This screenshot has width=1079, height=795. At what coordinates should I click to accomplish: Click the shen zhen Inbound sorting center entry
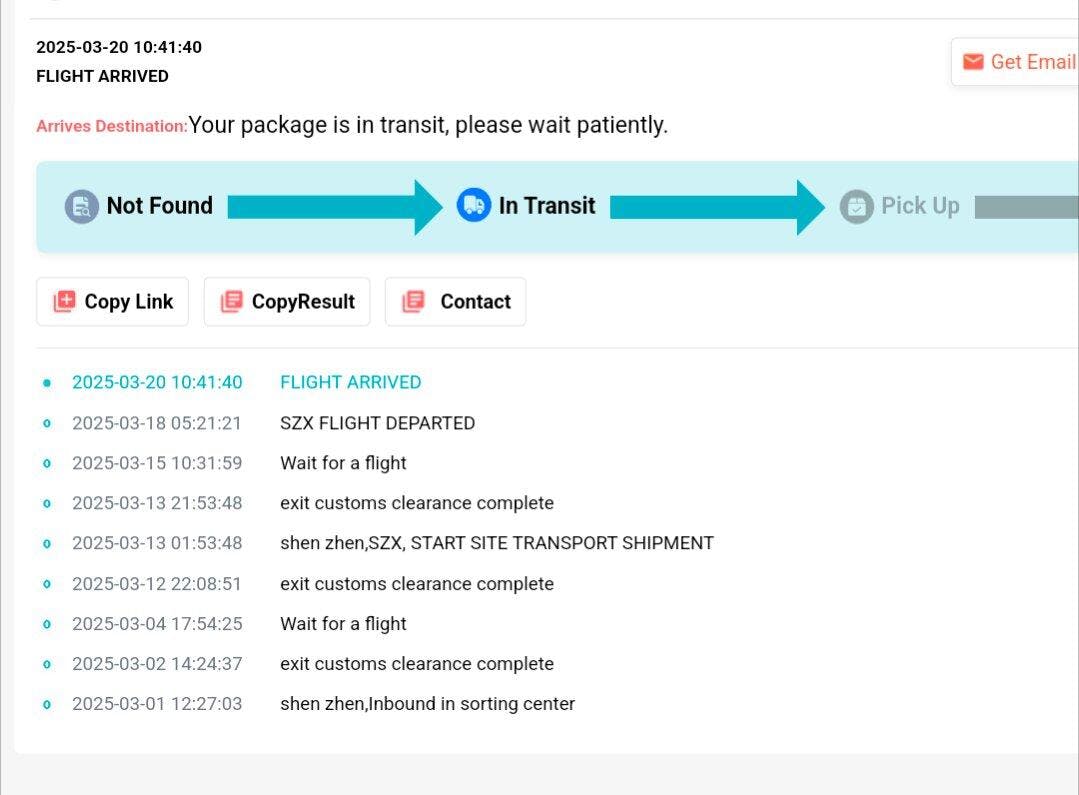tap(427, 704)
